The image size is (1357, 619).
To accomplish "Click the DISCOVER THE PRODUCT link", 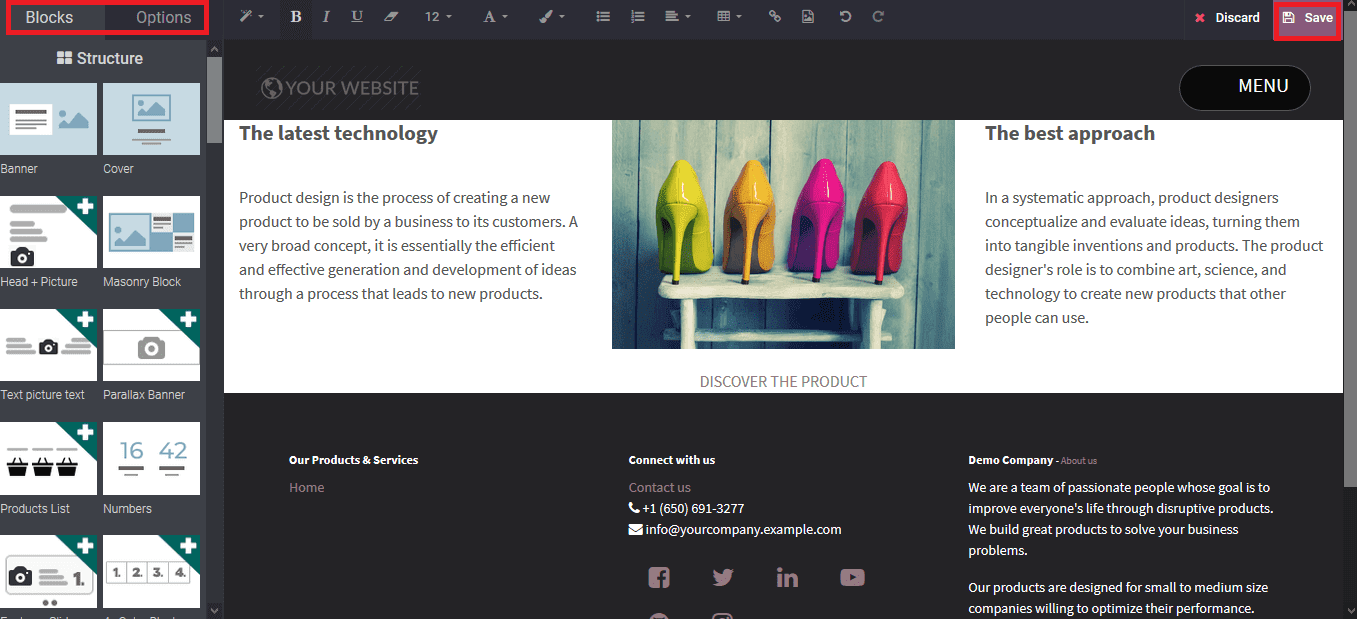I will point(783,382).
